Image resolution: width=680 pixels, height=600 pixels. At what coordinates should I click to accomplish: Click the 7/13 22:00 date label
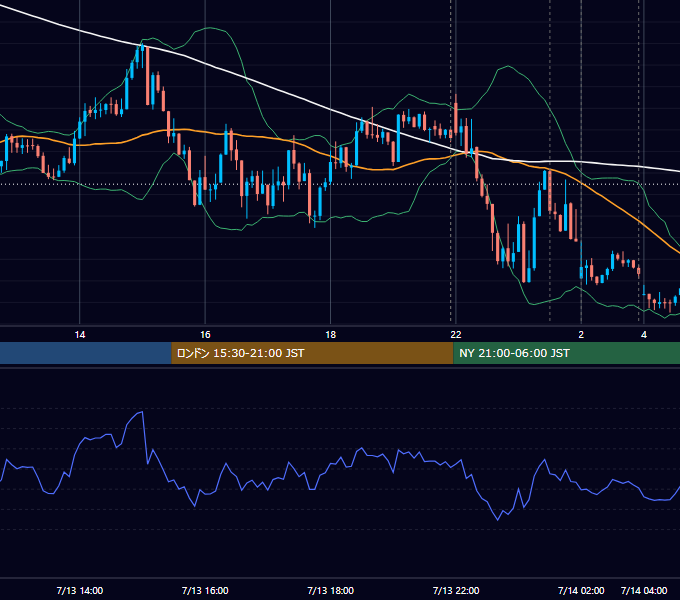tap(456, 590)
